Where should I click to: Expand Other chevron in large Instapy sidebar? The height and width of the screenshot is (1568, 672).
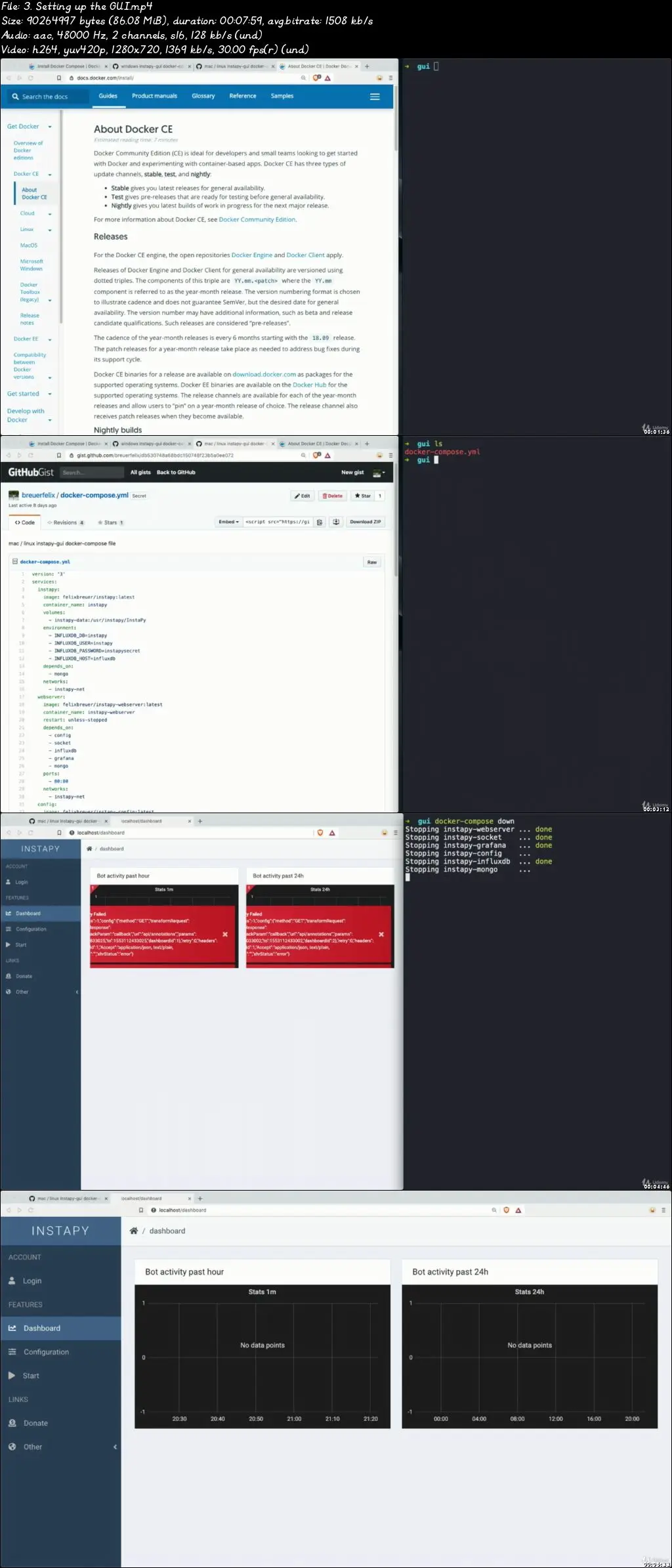[115, 1447]
